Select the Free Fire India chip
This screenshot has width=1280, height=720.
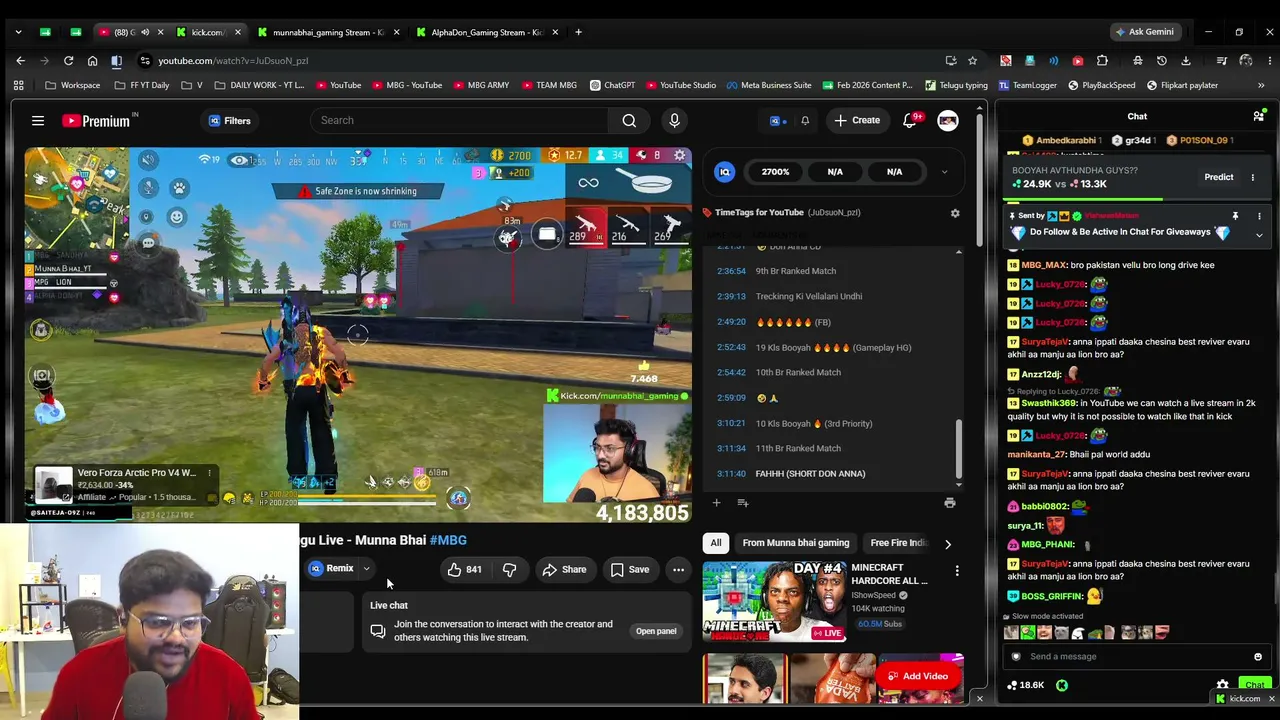point(898,543)
